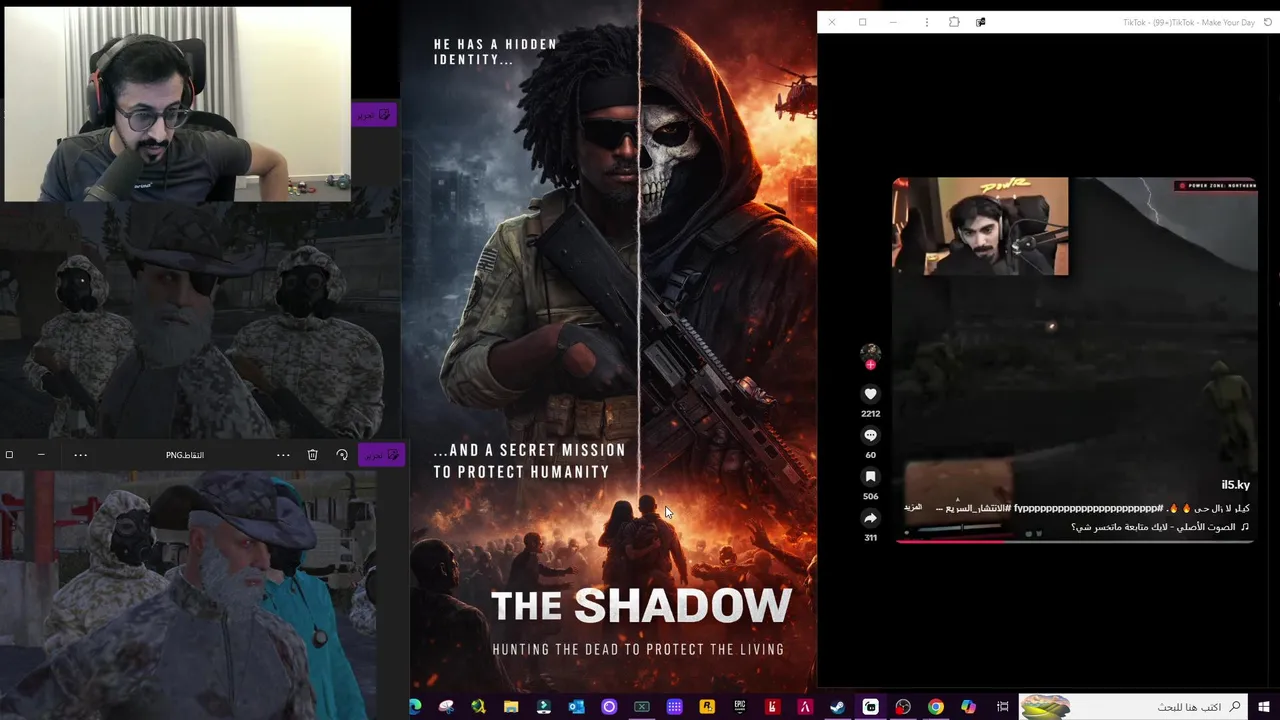This screenshot has height=720, width=1280.
Task: Open Copilot from the taskbar
Action: (x=968, y=707)
